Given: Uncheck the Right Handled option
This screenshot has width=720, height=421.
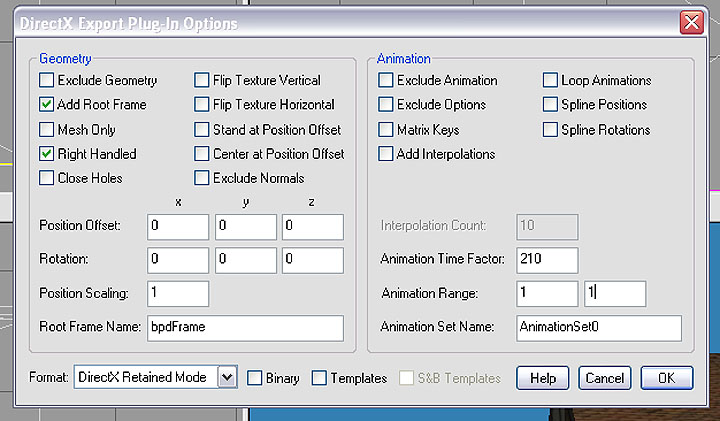Looking at the screenshot, I should pos(46,154).
